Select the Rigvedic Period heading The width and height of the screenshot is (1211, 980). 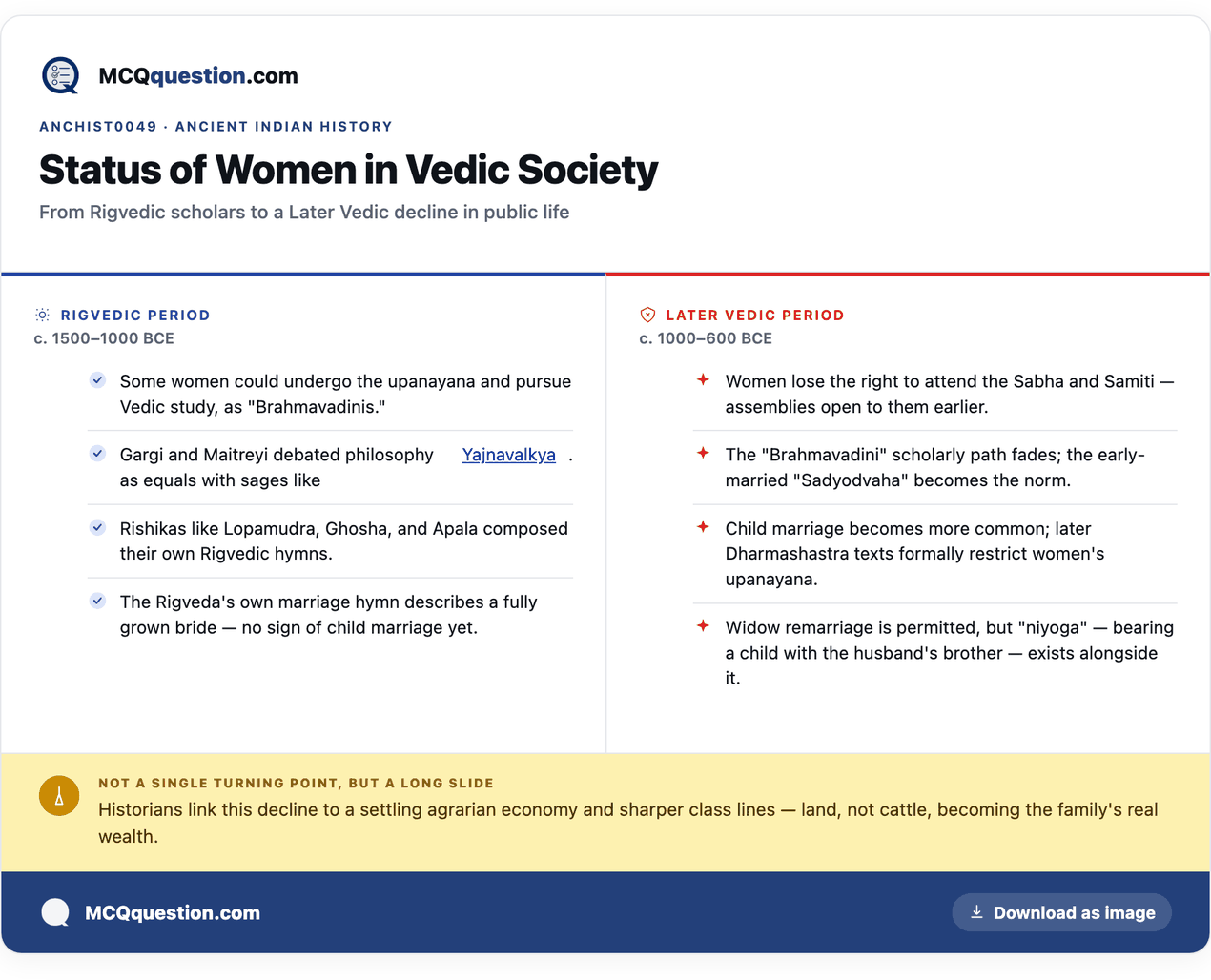[x=135, y=316]
